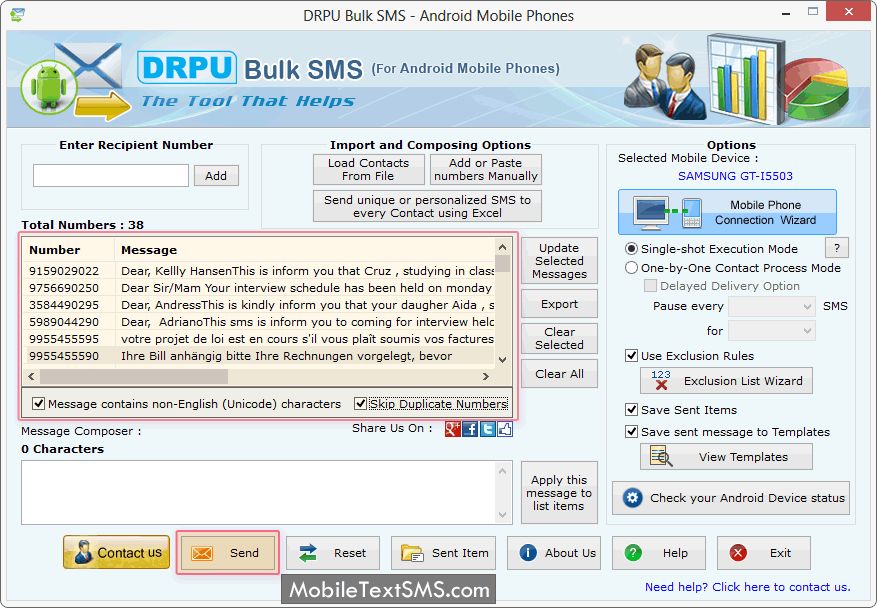Screen dimensions: 877x608
Task: Click the SAMSUNG GT-I5503 device name
Action: (x=735, y=176)
